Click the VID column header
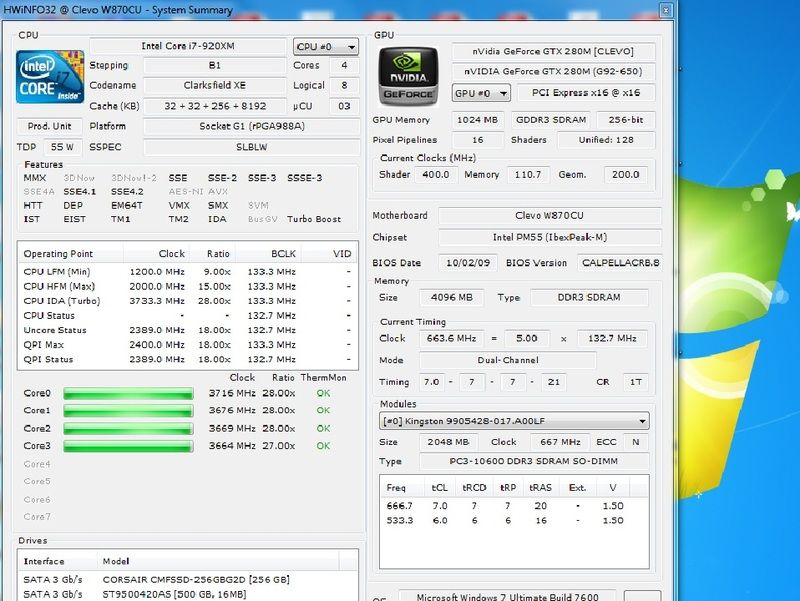This screenshot has height=601, width=800. (x=329, y=254)
